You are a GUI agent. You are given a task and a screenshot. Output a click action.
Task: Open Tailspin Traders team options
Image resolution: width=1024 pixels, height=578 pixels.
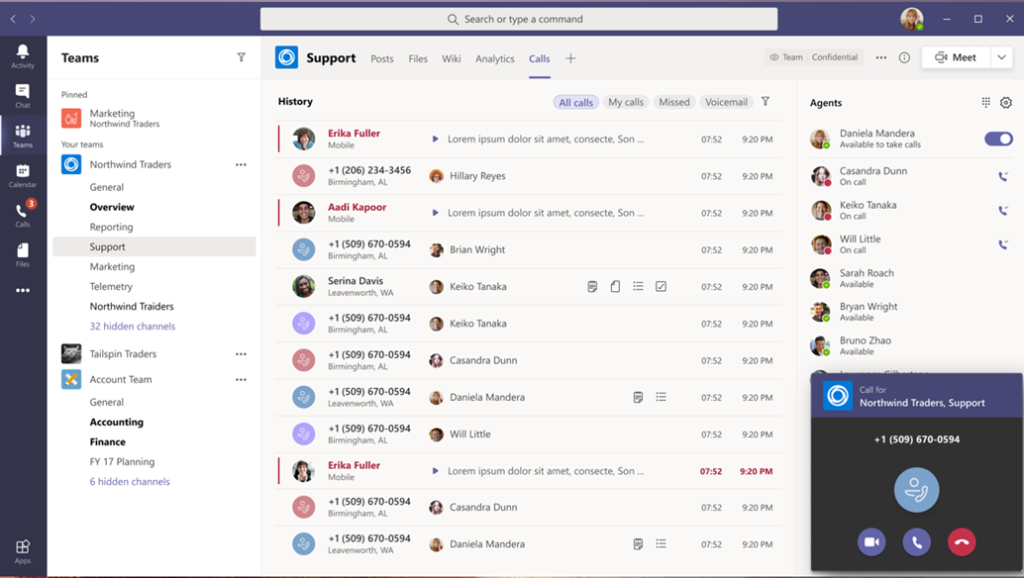pos(241,354)
